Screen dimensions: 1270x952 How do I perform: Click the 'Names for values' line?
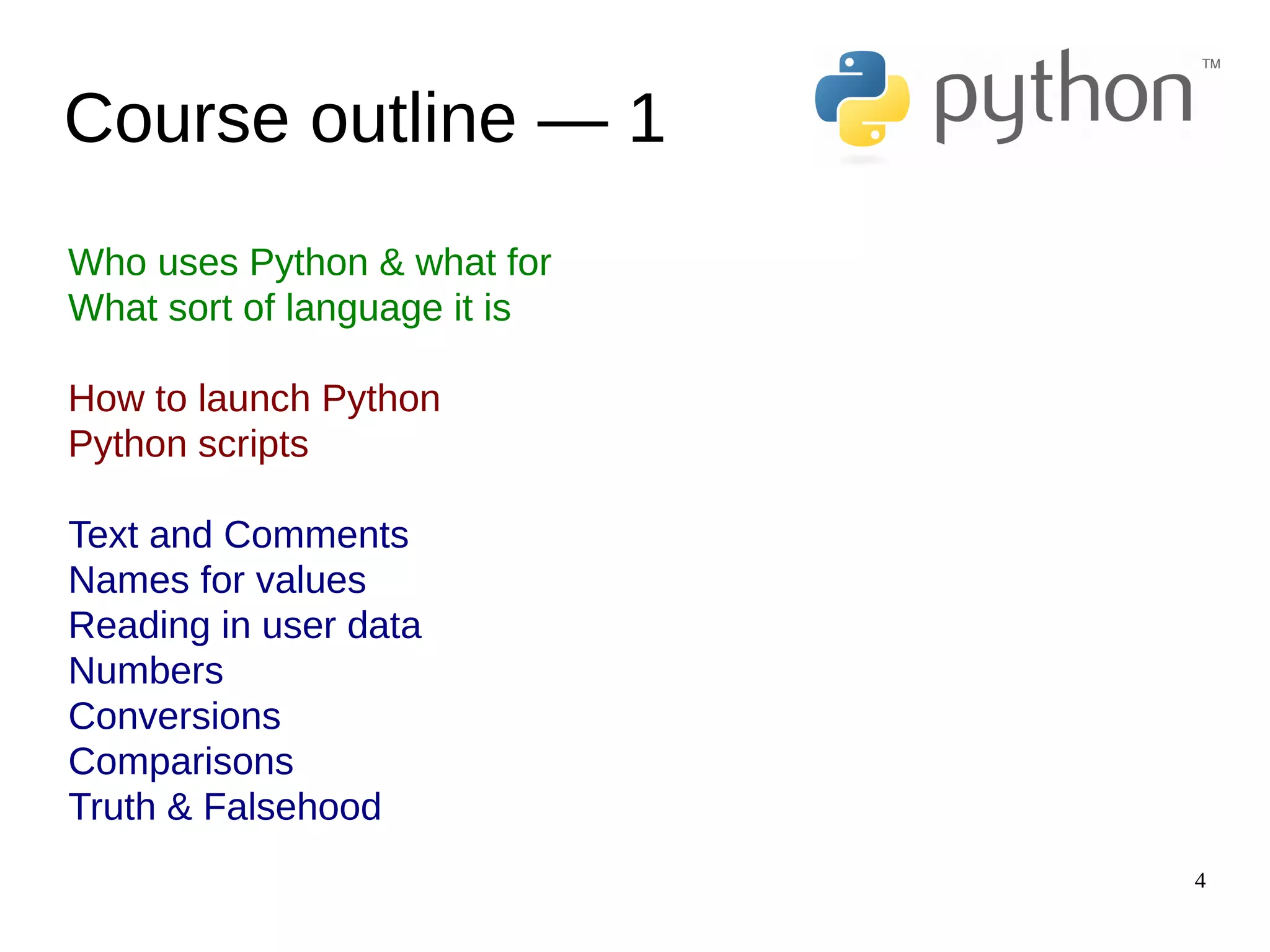(x=217, y=580)
